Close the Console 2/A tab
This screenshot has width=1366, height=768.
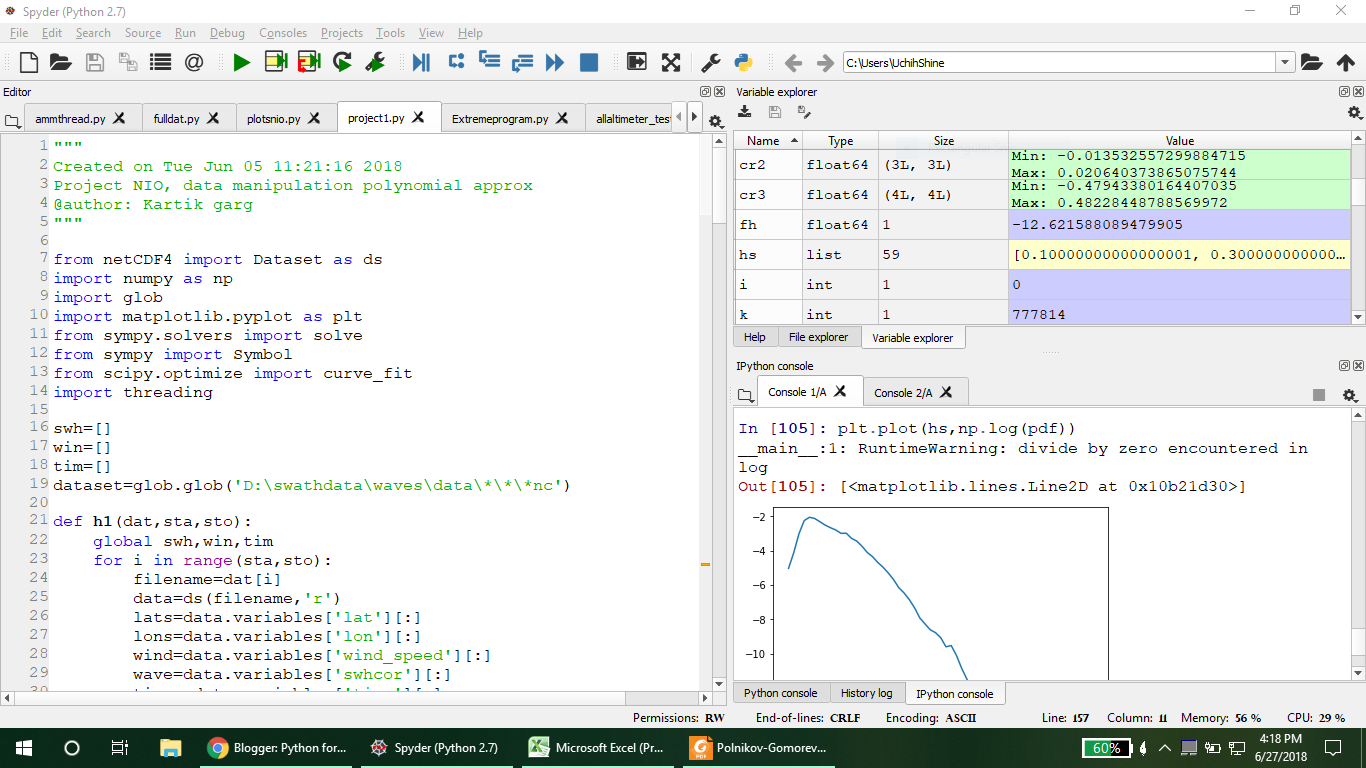pos(946,393)
